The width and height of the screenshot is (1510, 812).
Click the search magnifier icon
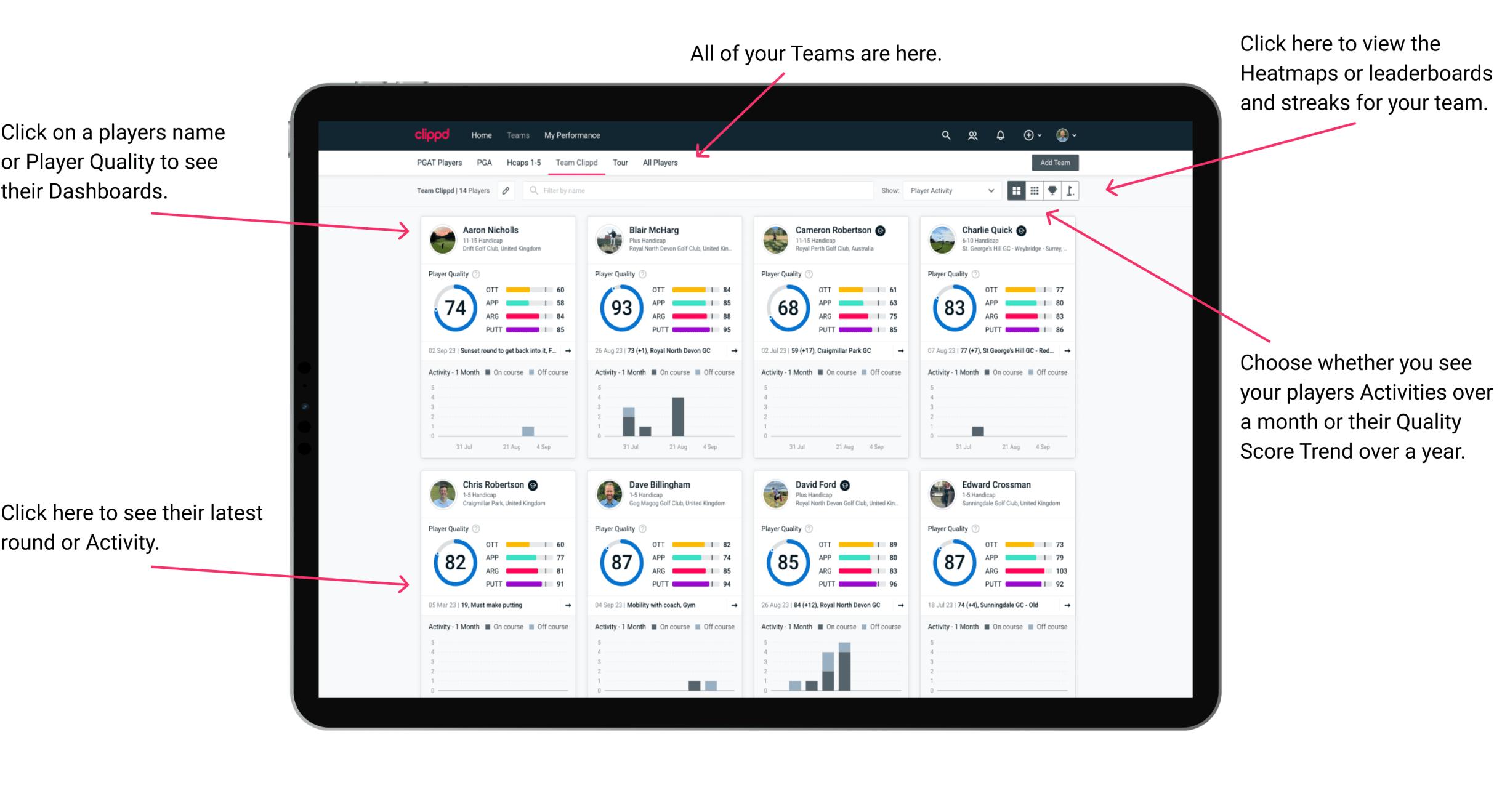[x=945, y=135]
